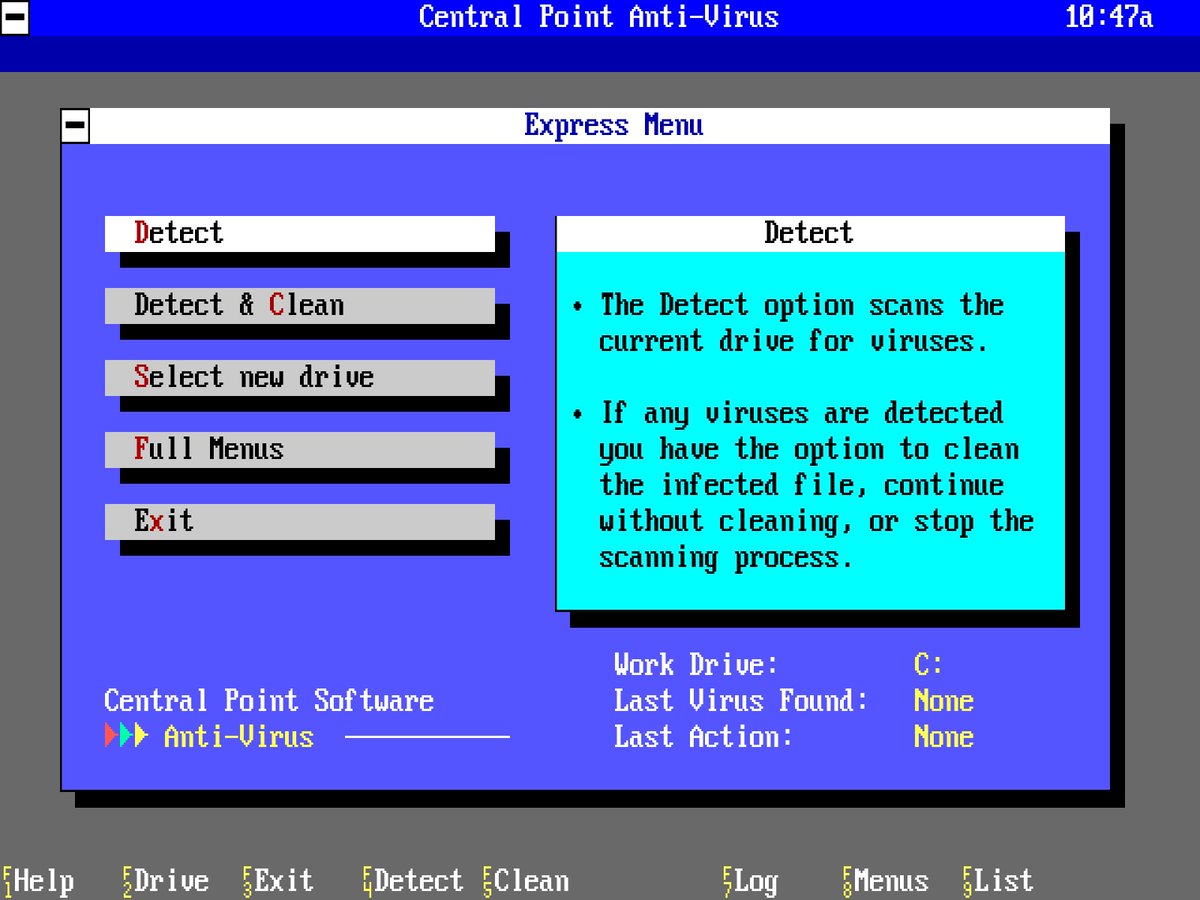The width and height of the screenshot is (1200, 900).
Task: Click F4 Detect in the function key bar
Action: (x=413, y=881)
